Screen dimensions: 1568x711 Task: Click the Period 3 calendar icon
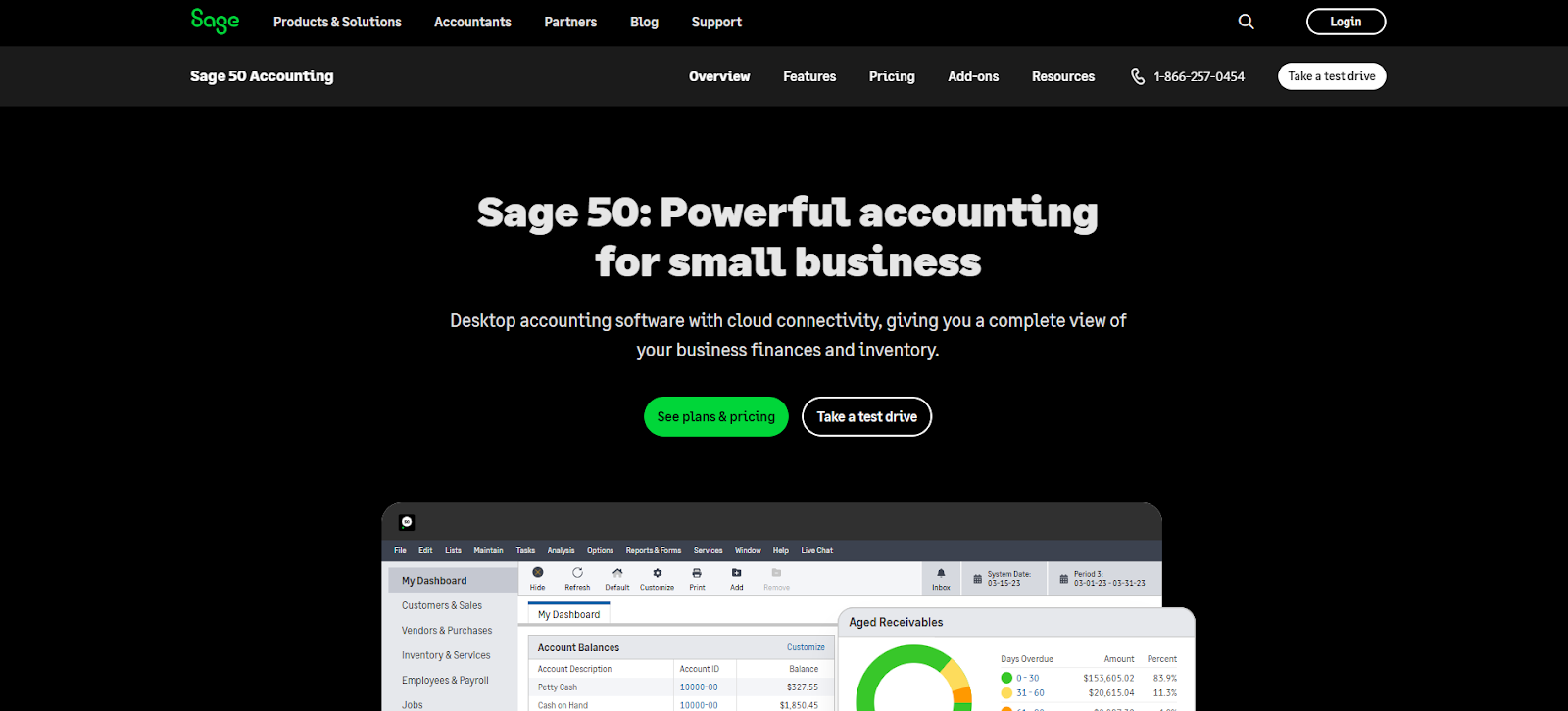(1063, 579)
